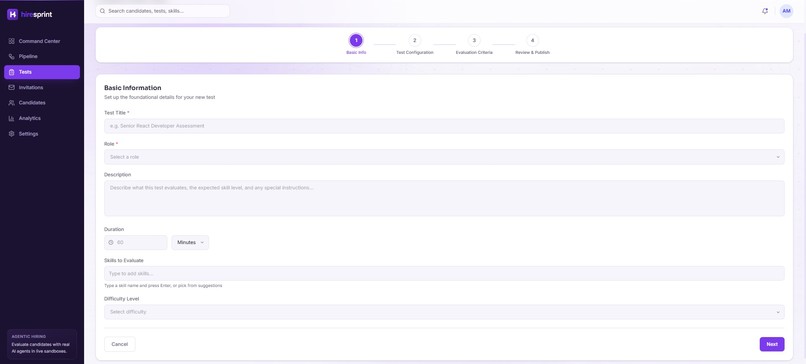Click the Role label
Image resolution: width=806 pixels, height=364 pixels.
(111, 144)
